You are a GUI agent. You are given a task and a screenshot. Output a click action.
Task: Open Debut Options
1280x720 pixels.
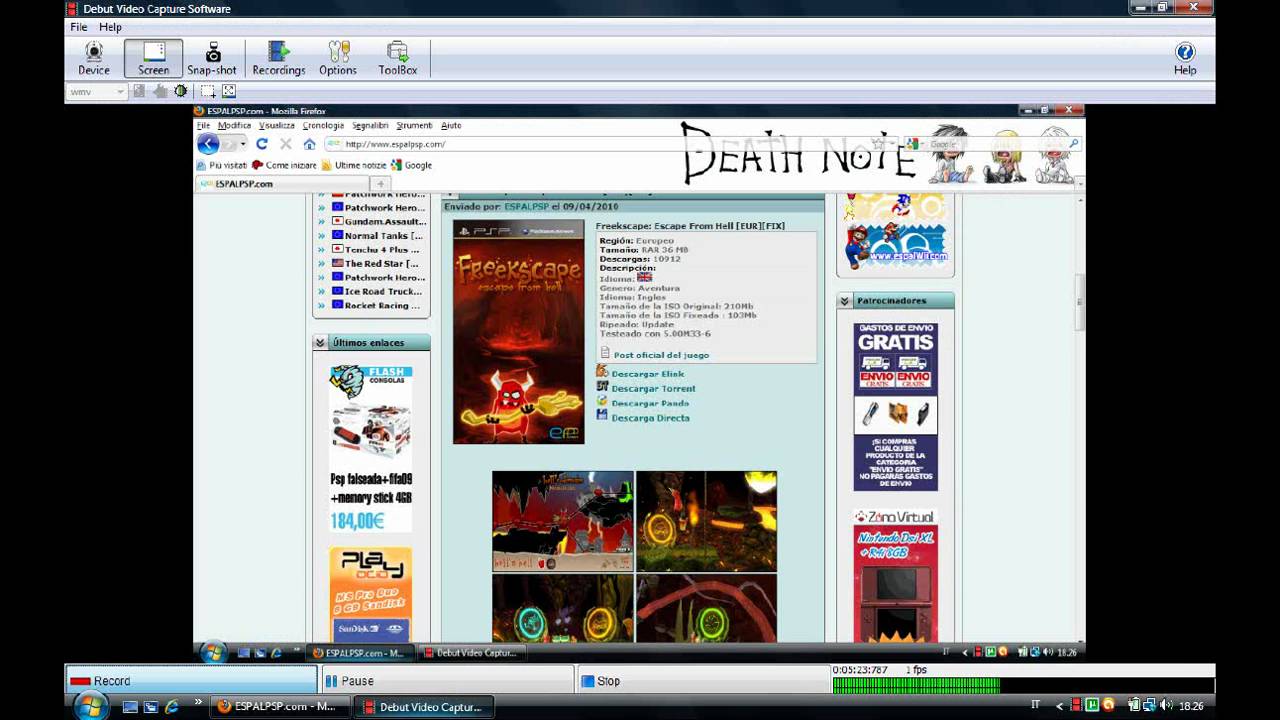click(x=338, y=59)
